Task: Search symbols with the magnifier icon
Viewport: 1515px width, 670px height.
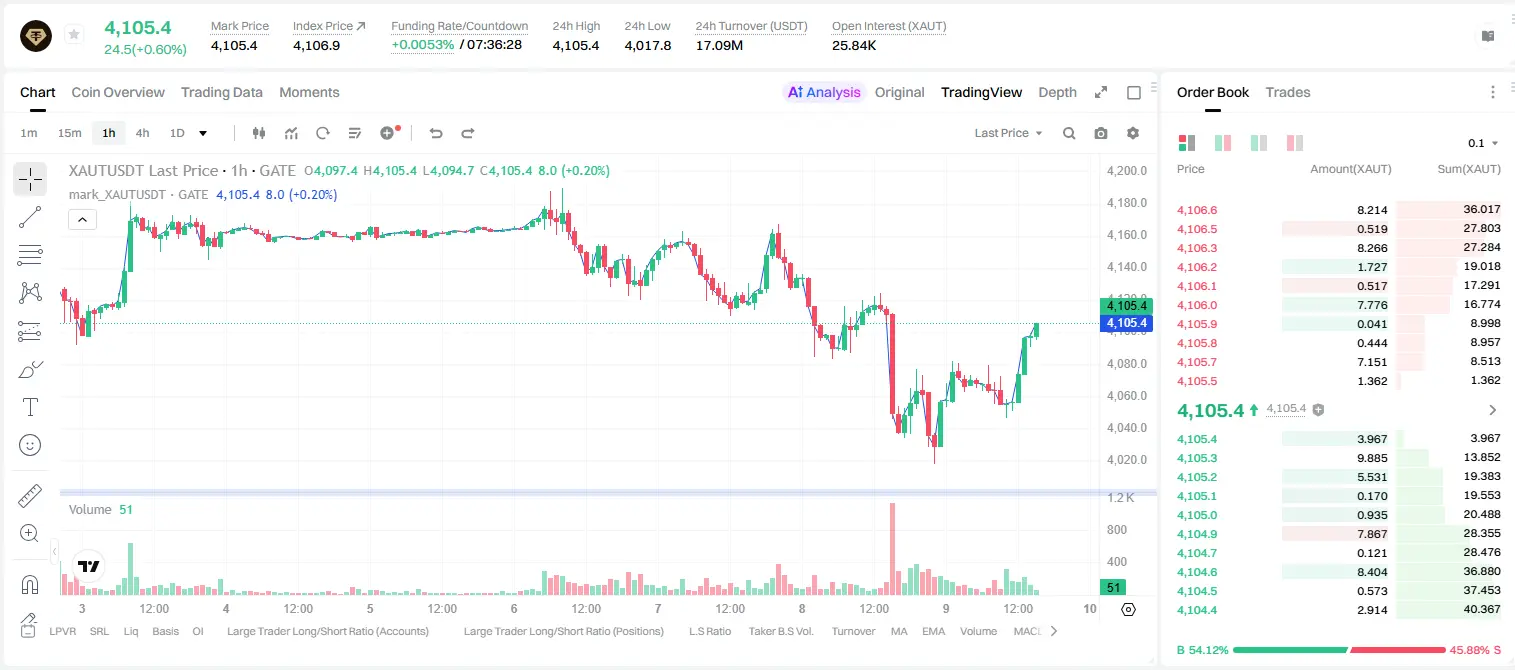Action: [x=1069, y=133]
